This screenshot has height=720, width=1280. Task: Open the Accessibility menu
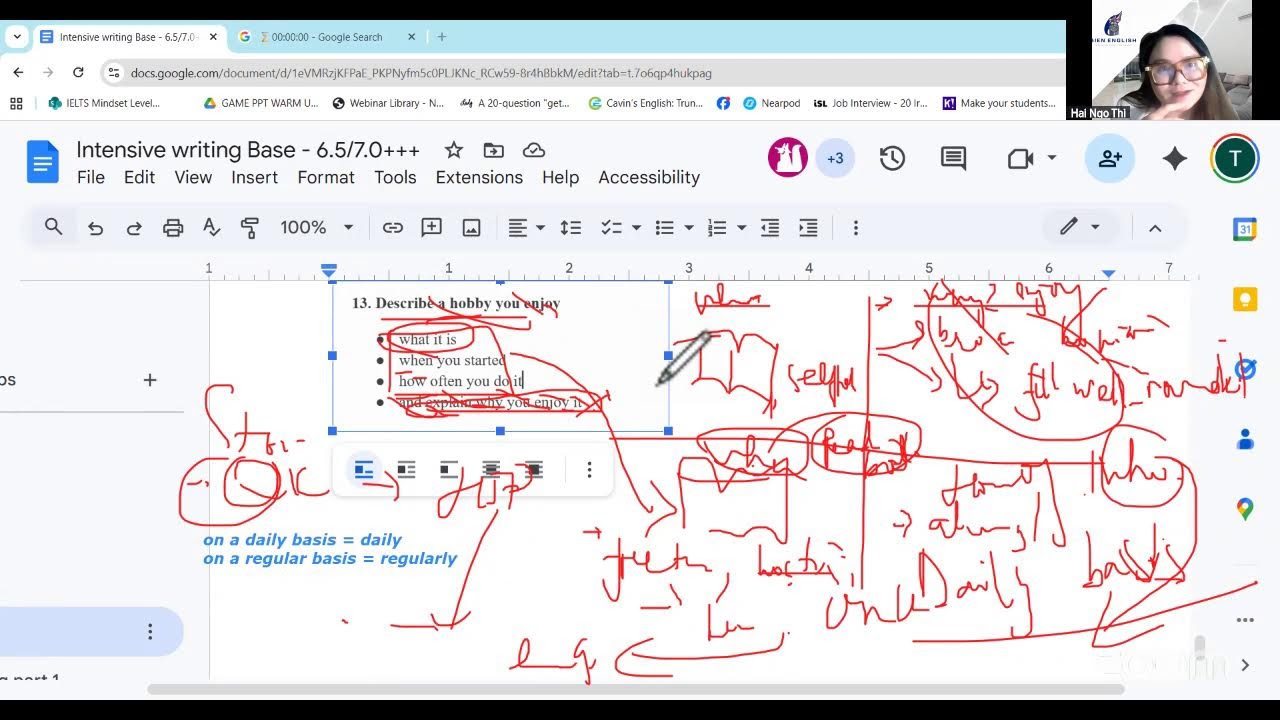(x=649, y=177)
